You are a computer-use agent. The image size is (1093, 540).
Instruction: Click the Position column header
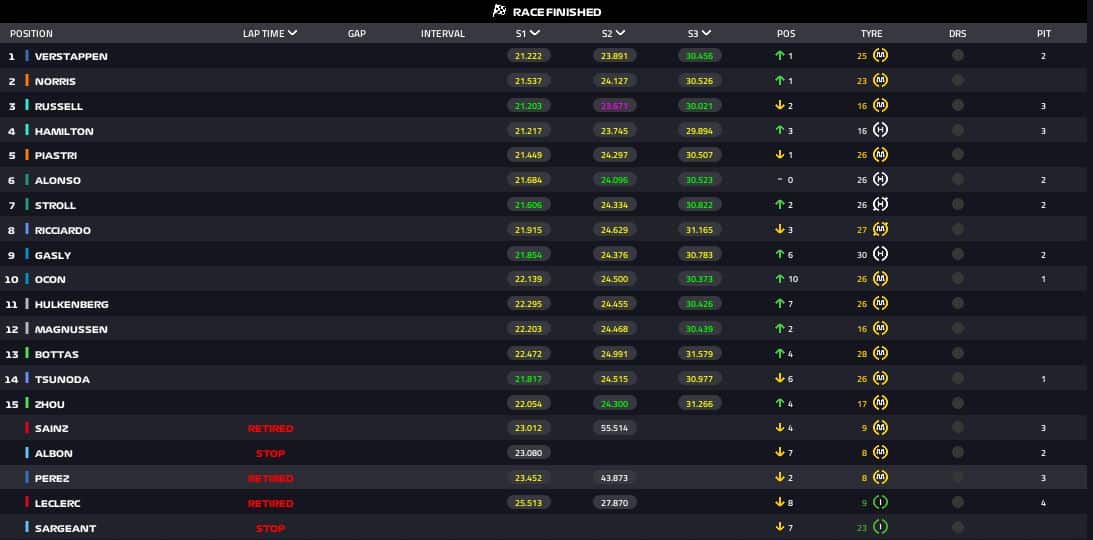[31, 33]
